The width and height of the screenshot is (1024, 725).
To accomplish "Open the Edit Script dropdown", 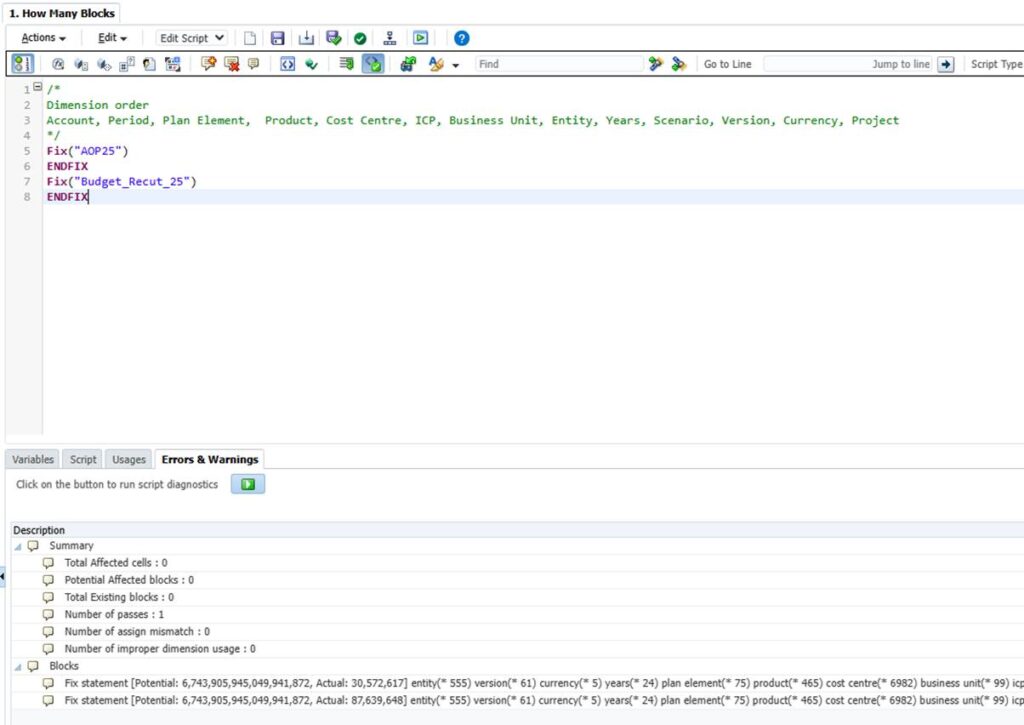I will point(192,38).
